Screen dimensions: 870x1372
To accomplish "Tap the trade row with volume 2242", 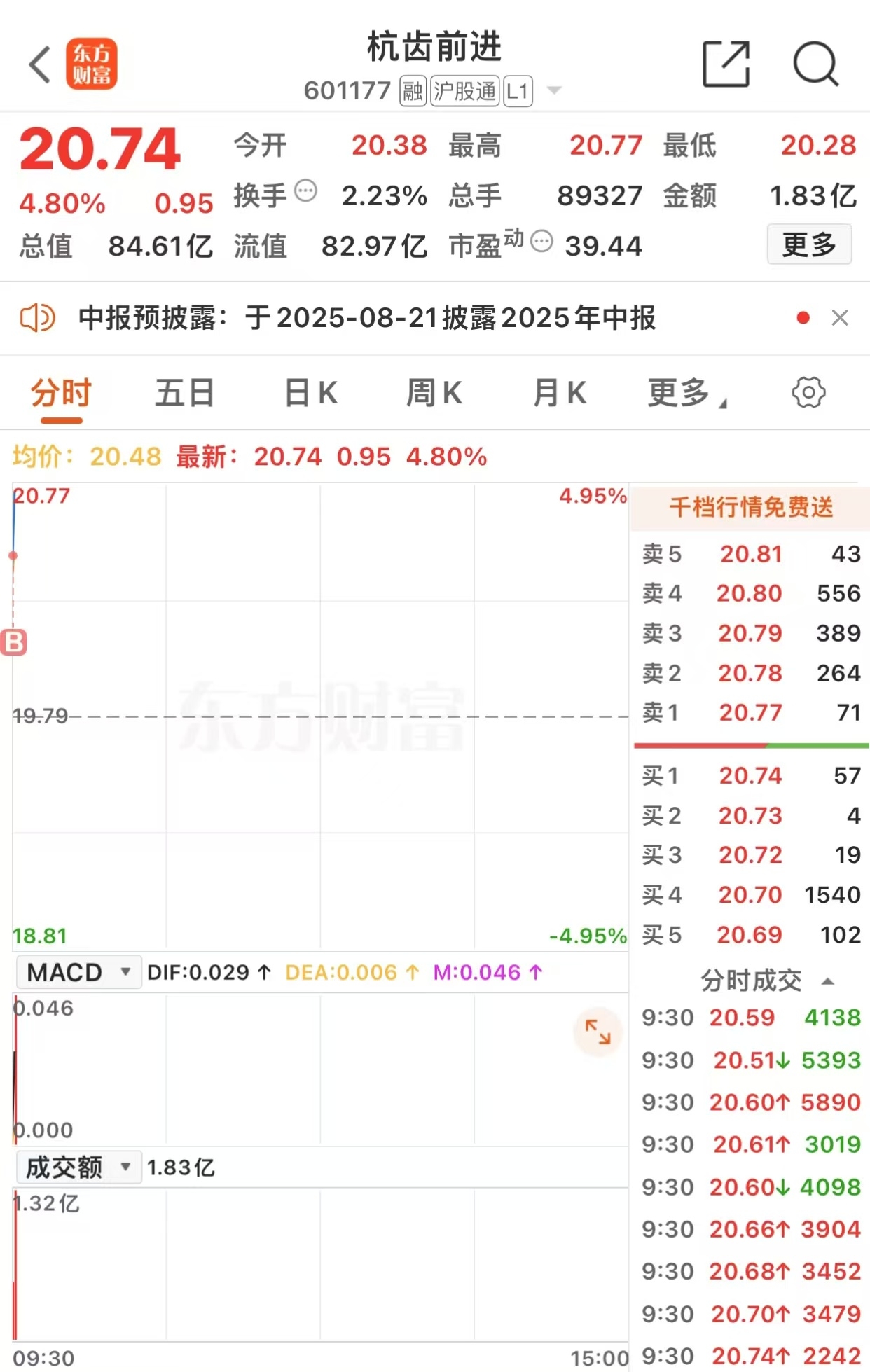I will click(751, 1355).
